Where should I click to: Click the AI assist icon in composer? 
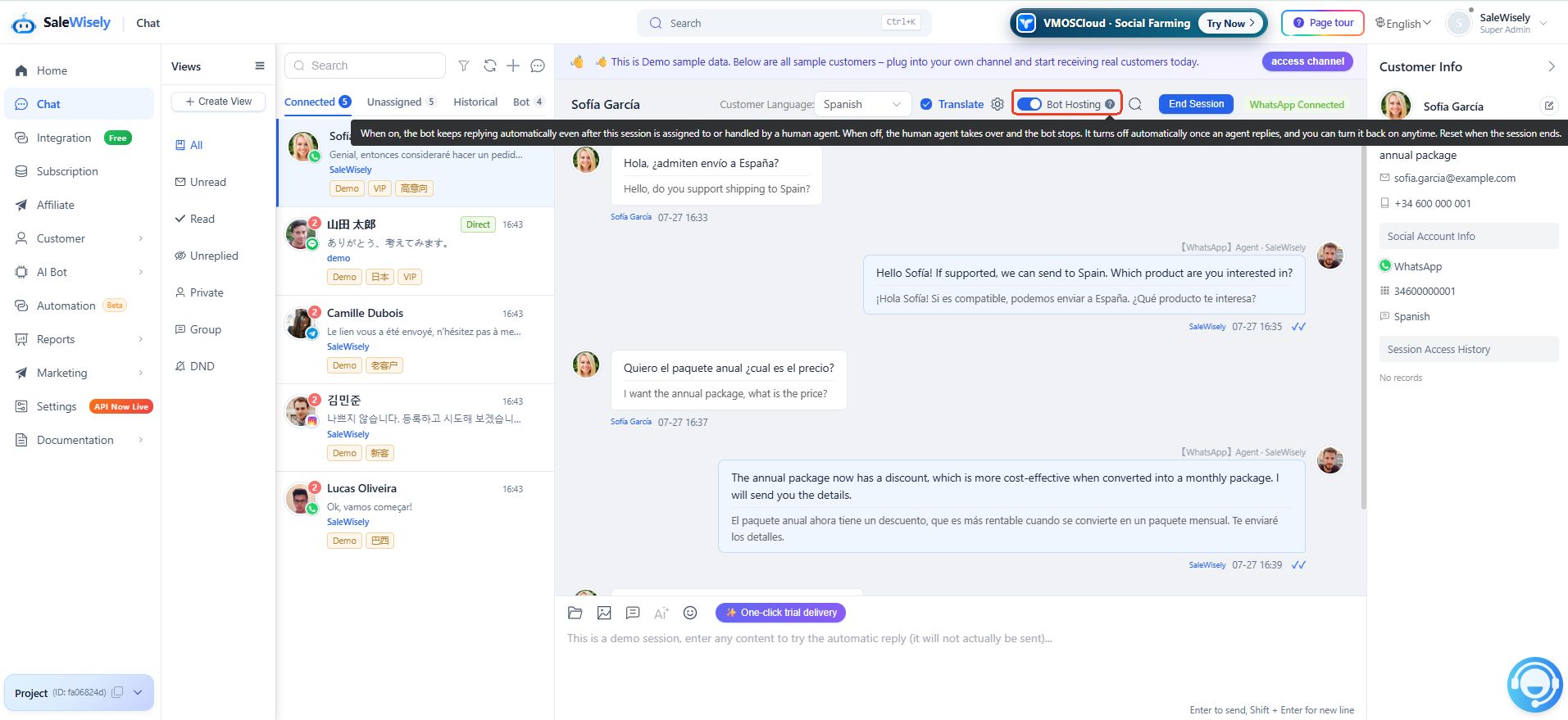pyautogui.click(x=661, y=613)
